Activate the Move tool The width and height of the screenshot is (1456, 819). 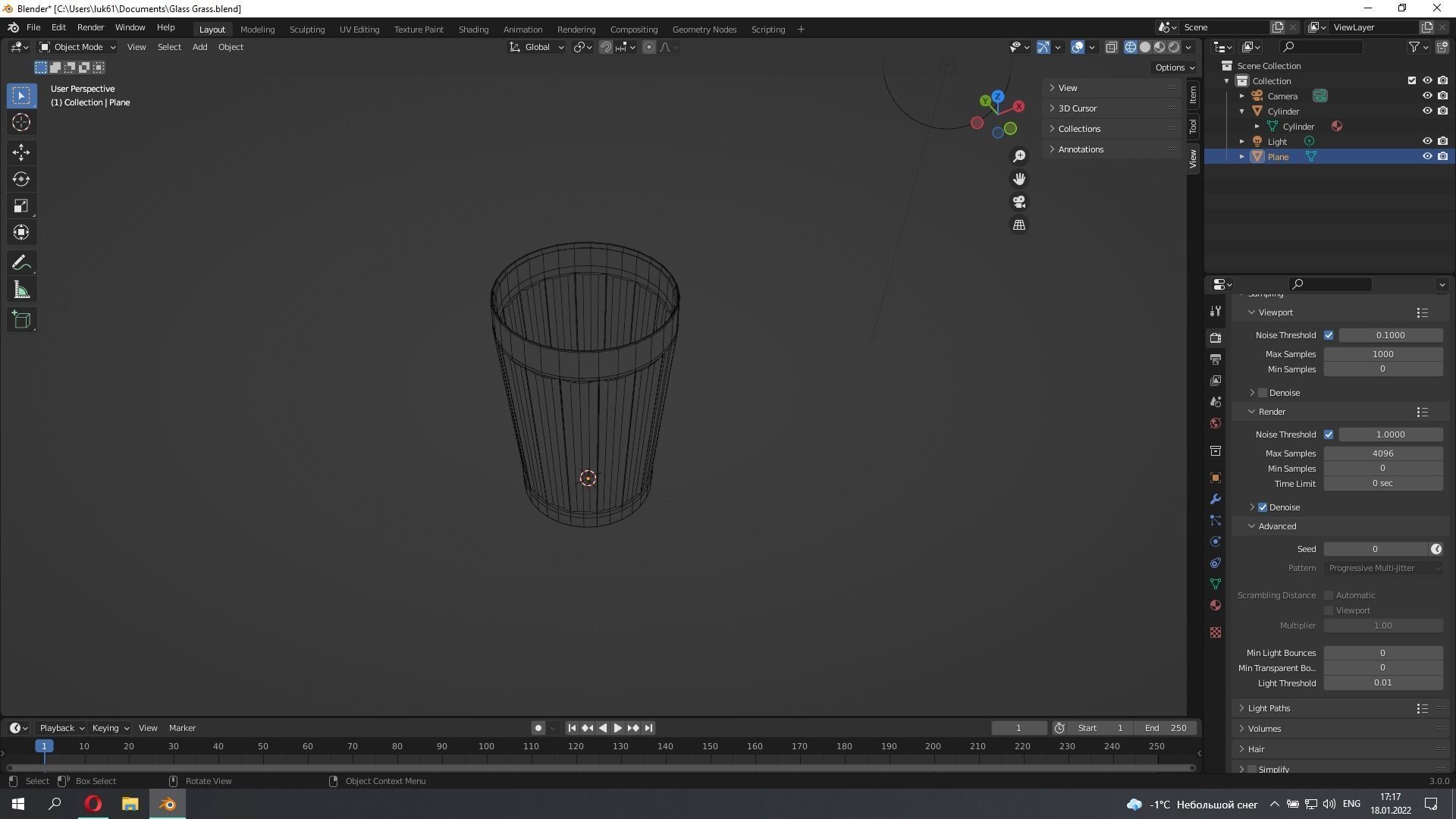point(21,152)
